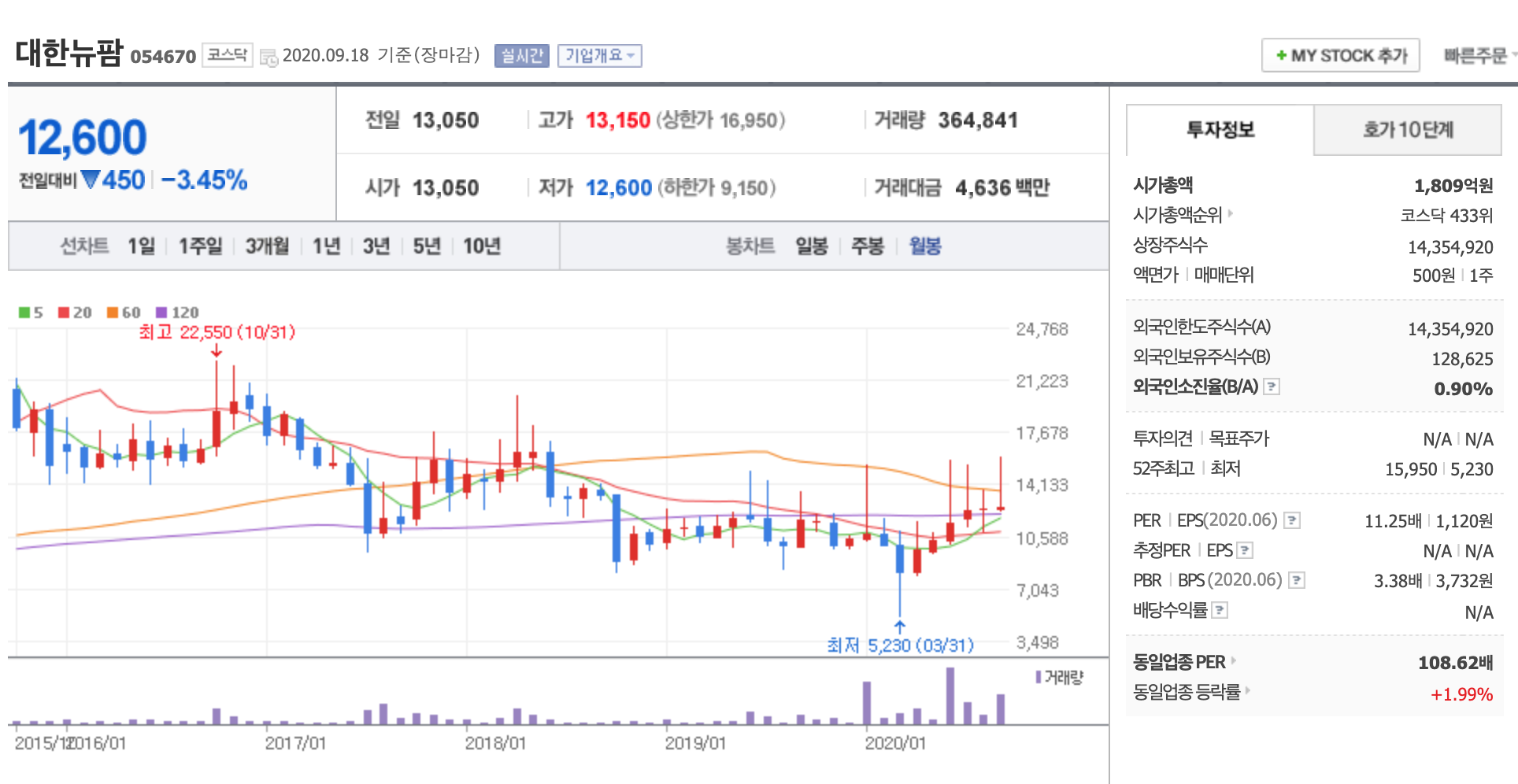Click the 거래대금 4,636 백만 value
Screen dimensions: 1518x784
tap(1002, 188)
